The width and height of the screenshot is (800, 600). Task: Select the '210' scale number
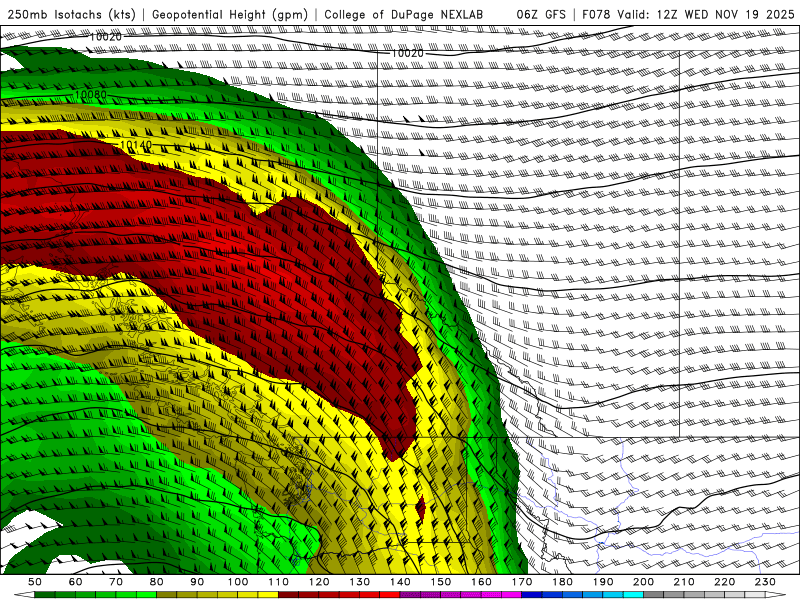tap(684, 582)
